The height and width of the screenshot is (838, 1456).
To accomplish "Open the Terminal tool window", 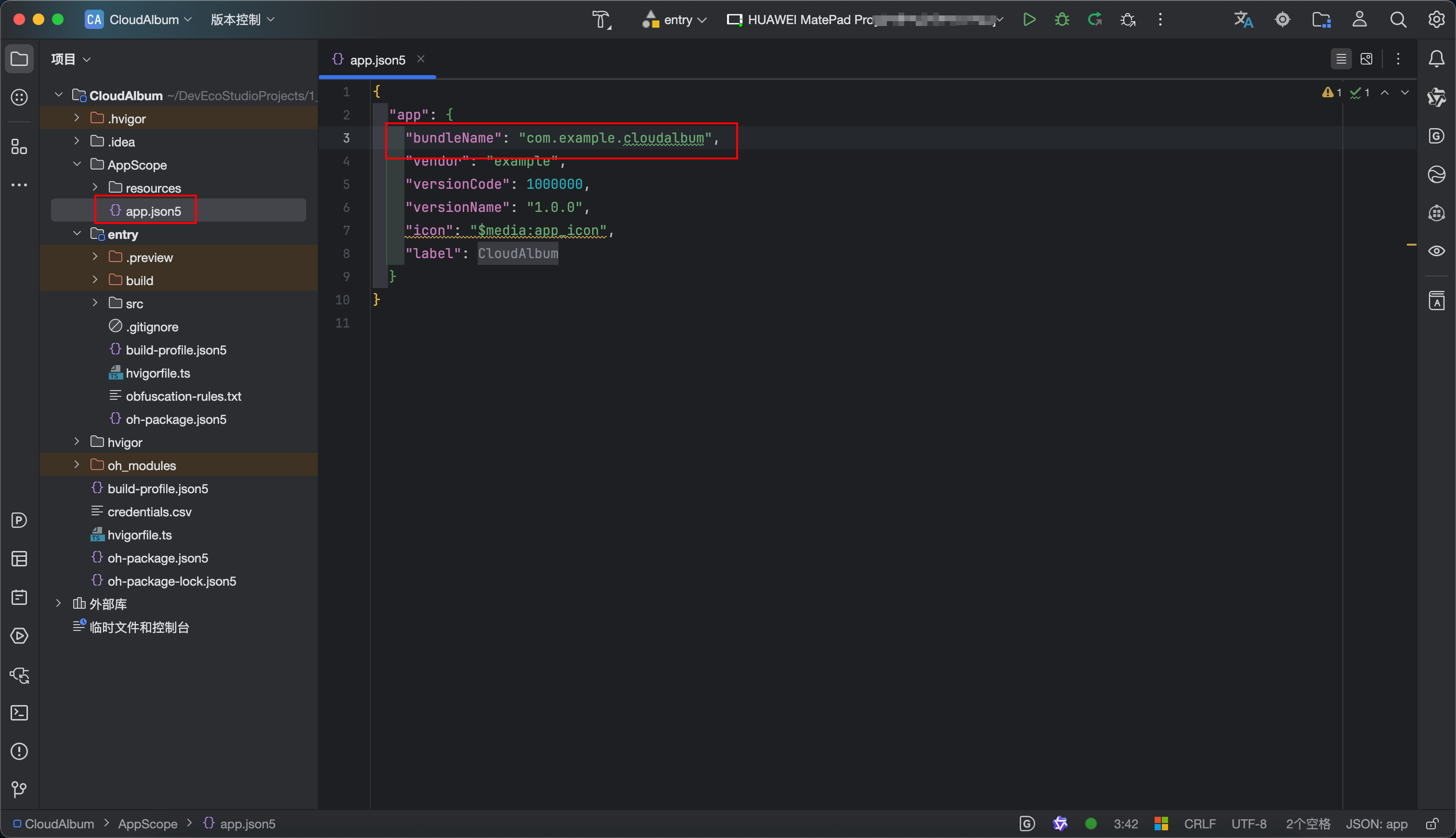I will coord(20,712).
